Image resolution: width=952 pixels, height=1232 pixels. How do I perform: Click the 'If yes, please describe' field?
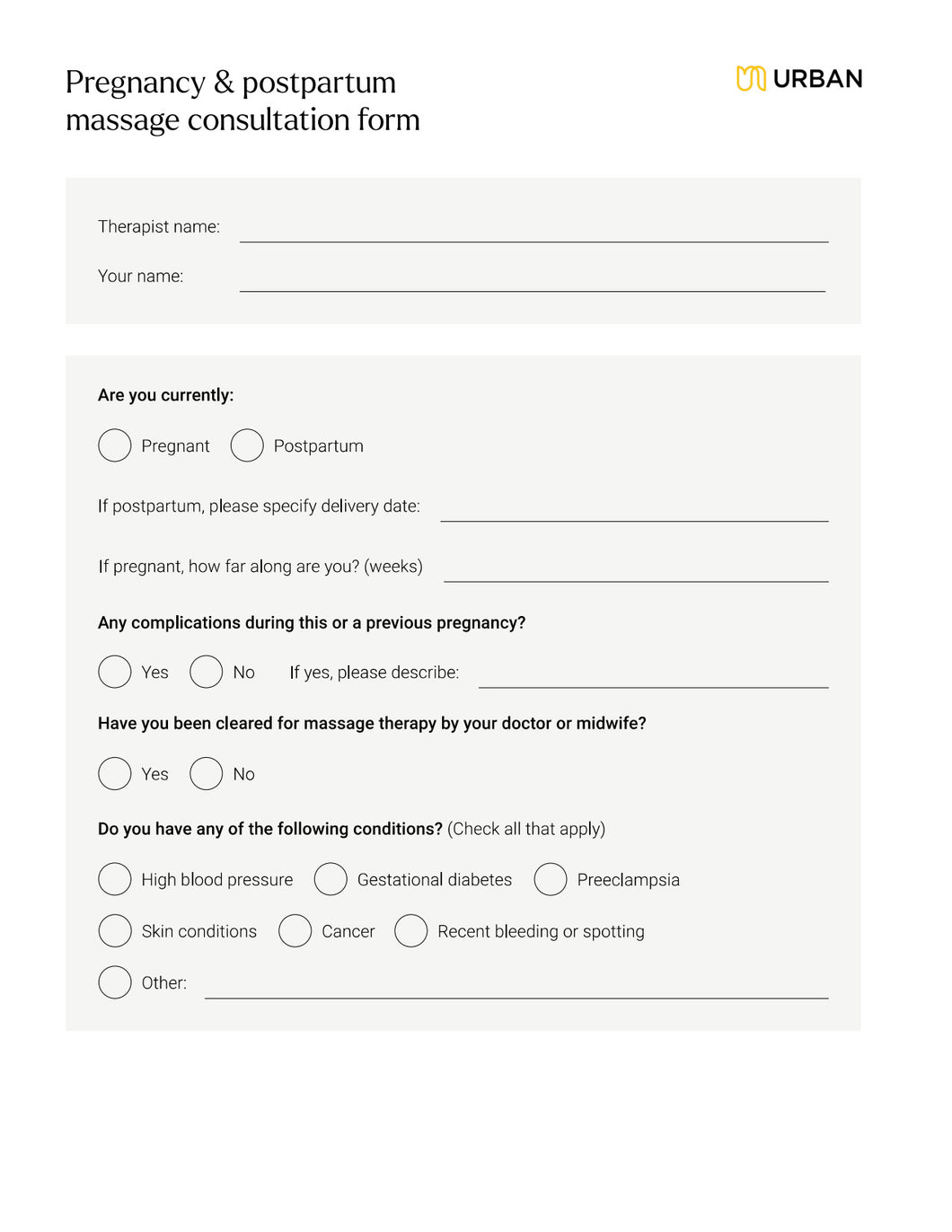pos(653,676)
